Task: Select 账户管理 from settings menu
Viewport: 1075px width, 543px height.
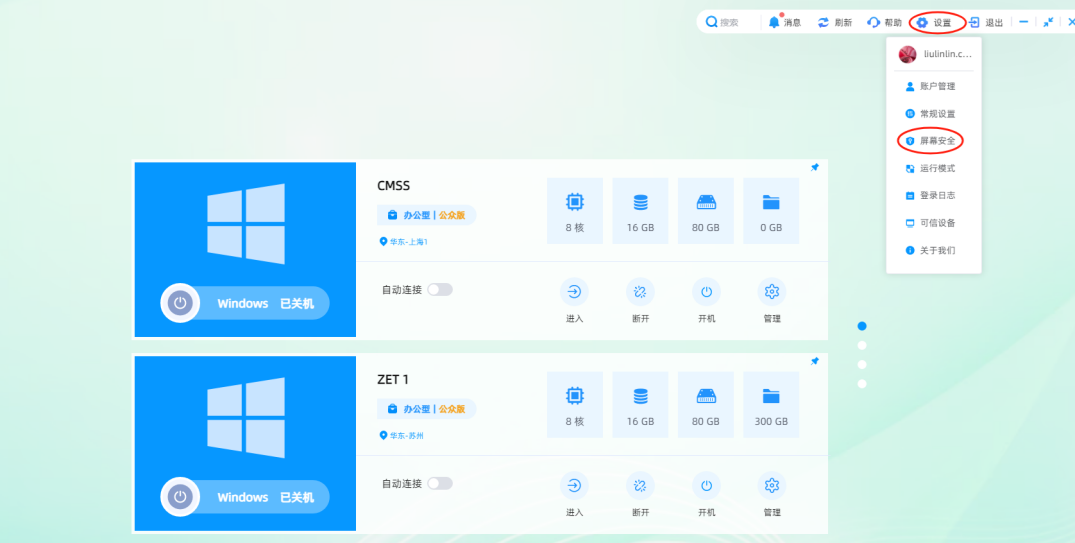Action: (x=930, y=86)
